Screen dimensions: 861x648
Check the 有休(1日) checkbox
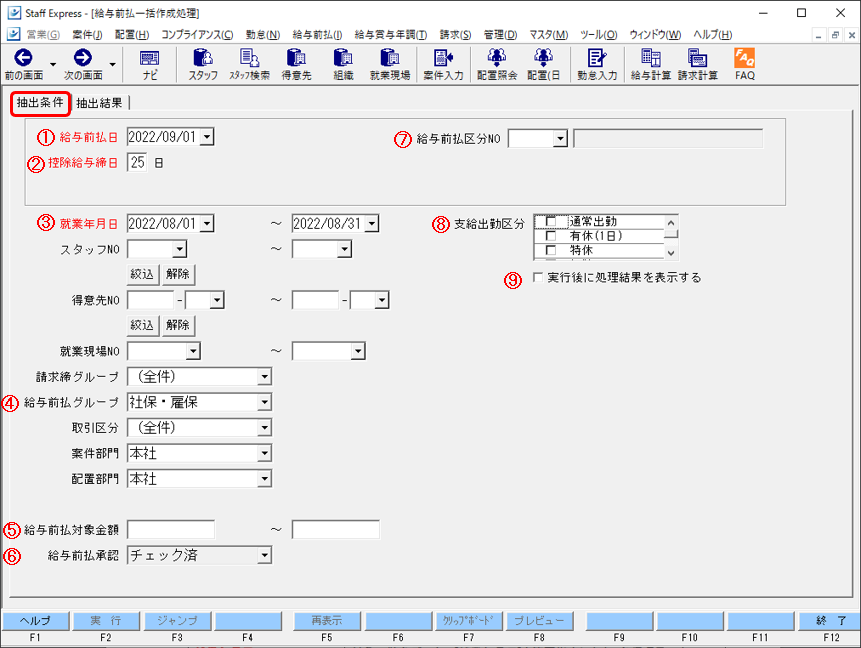(550, 236)
